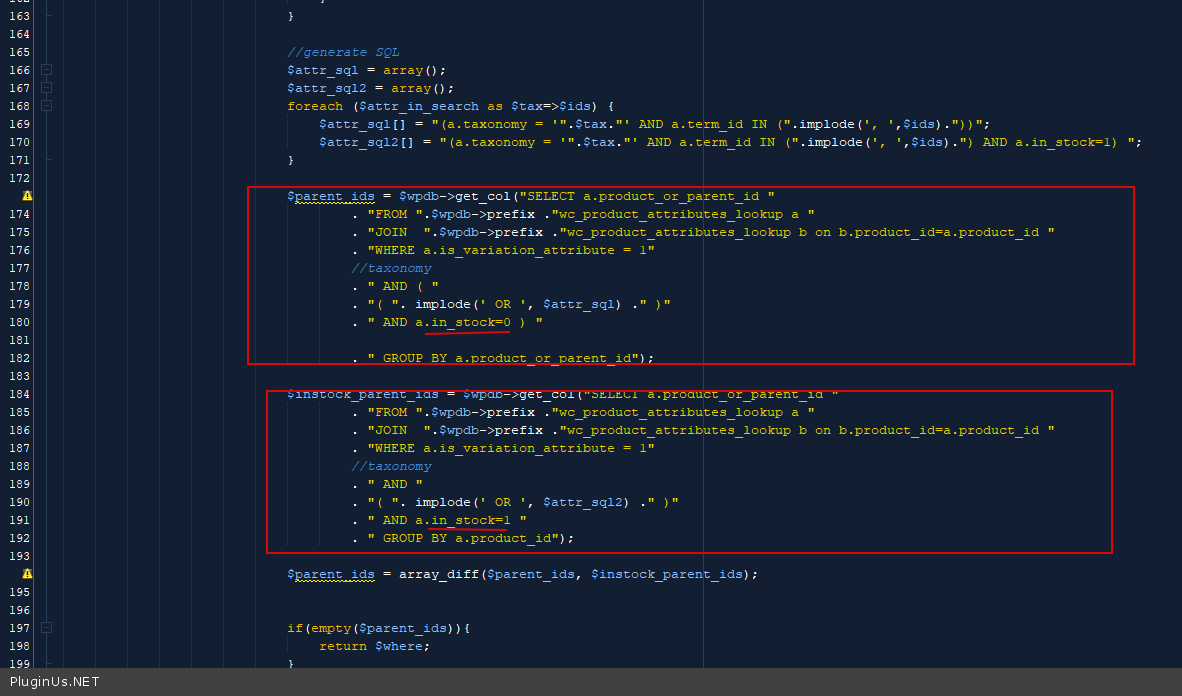
Task: Click line number 191 in the gutter
Action: (x=19, y=520)
